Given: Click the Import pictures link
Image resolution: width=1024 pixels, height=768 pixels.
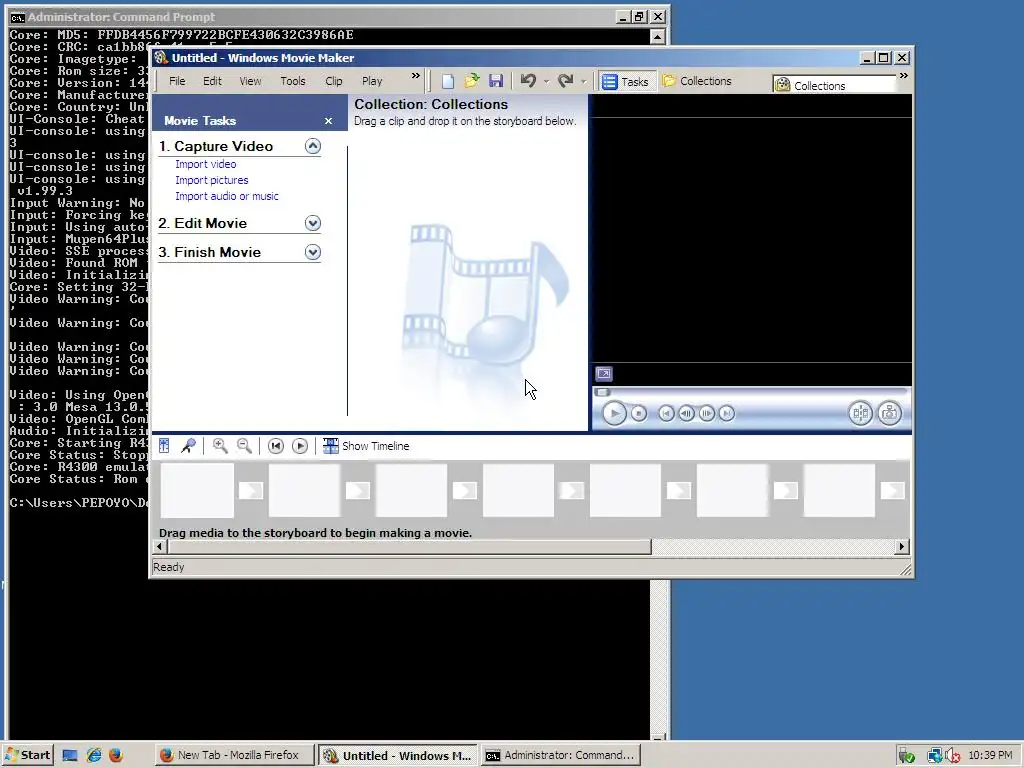Looking at the screenshot, I should click(x=212, y=180).
